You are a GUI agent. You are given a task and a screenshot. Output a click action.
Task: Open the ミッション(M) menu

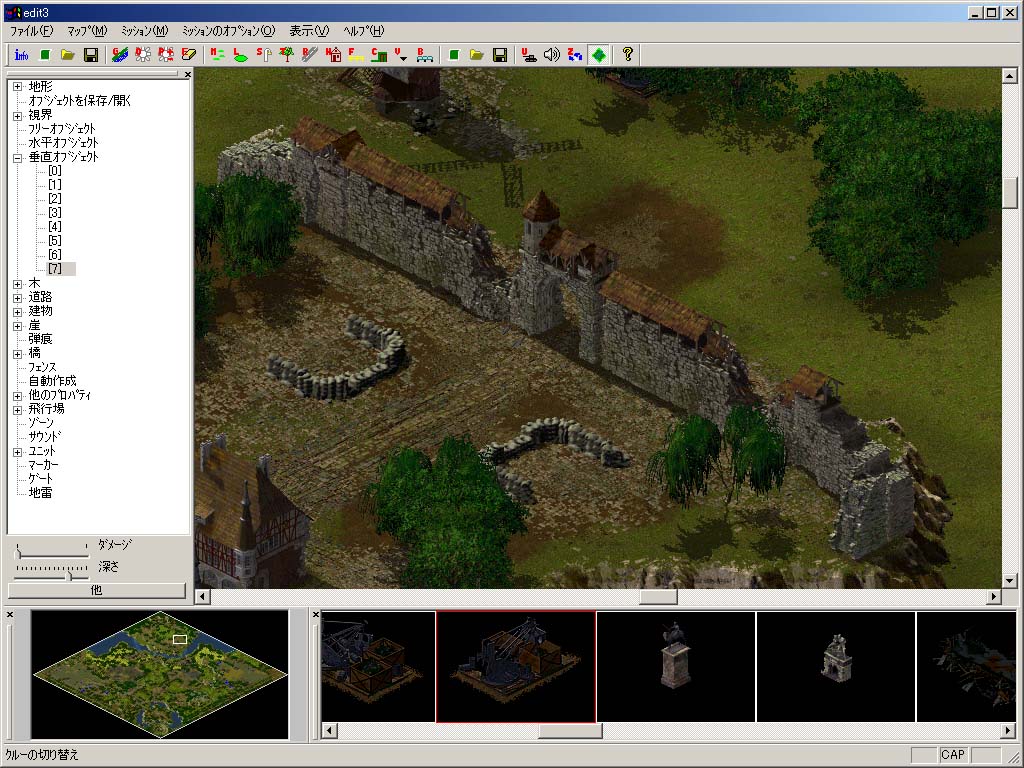click(144, 31)
